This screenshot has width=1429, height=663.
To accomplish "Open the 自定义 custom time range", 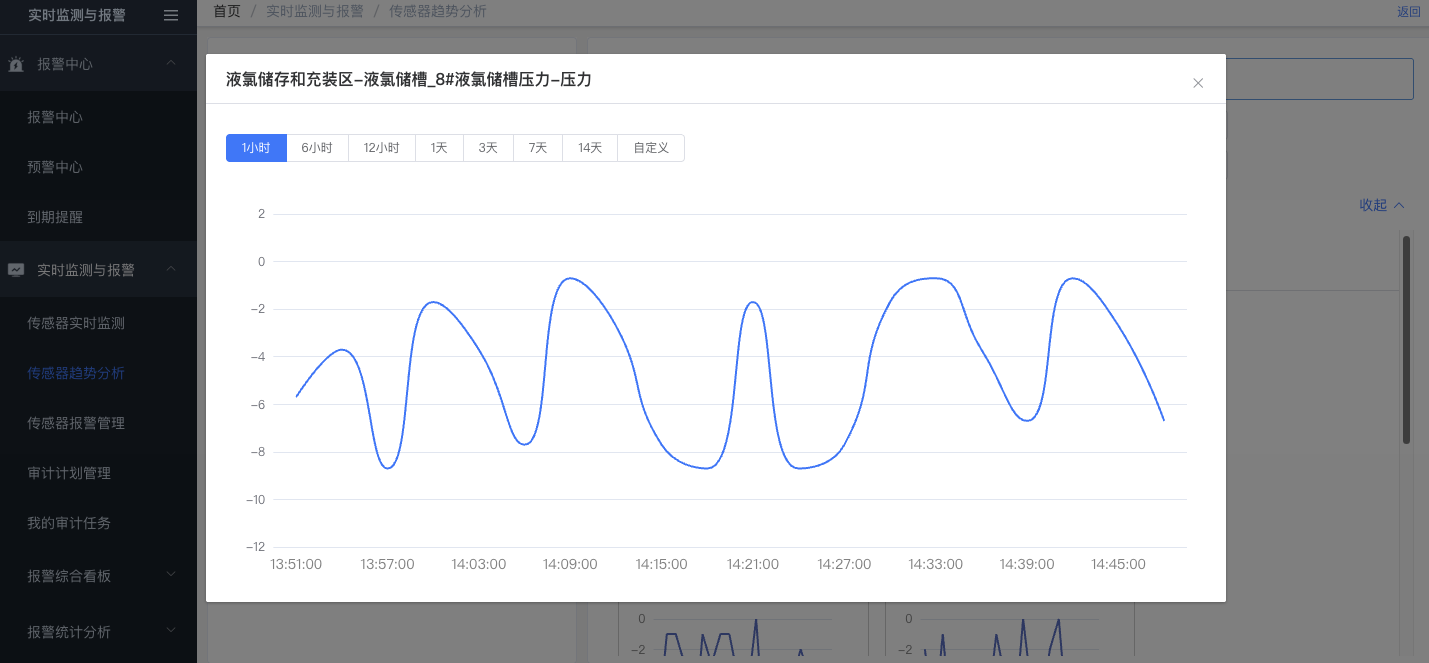I will coord(651,148).
